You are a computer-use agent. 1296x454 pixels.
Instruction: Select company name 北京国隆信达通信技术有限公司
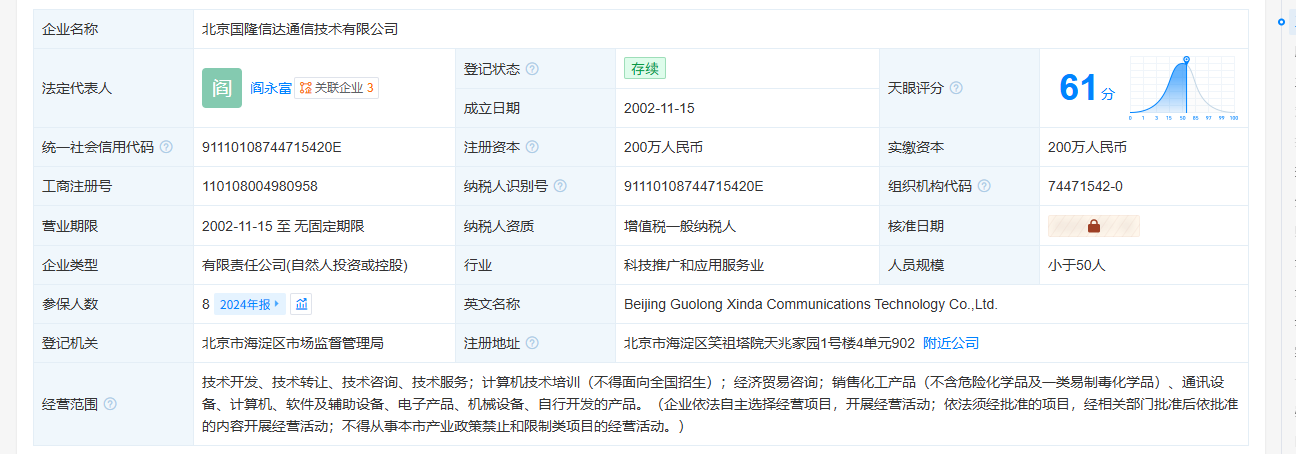pyautogui.click(x=300, y=29)
